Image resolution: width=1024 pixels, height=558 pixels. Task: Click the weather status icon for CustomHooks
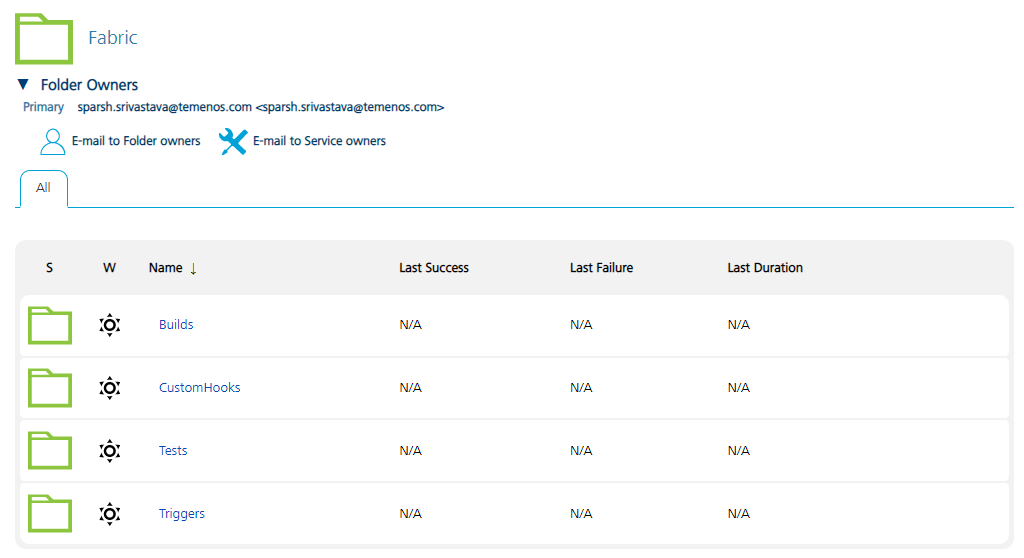tap(110, 388)
